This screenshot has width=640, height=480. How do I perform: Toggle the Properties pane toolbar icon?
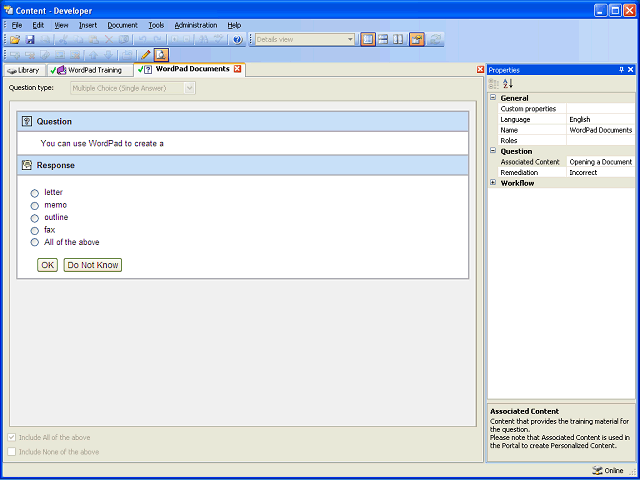[x=417, y=40]
